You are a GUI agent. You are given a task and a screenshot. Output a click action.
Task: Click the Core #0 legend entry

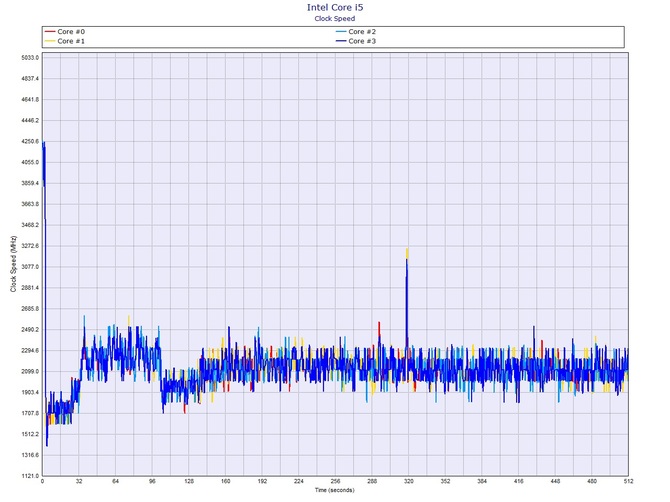[x=65, y=32]
